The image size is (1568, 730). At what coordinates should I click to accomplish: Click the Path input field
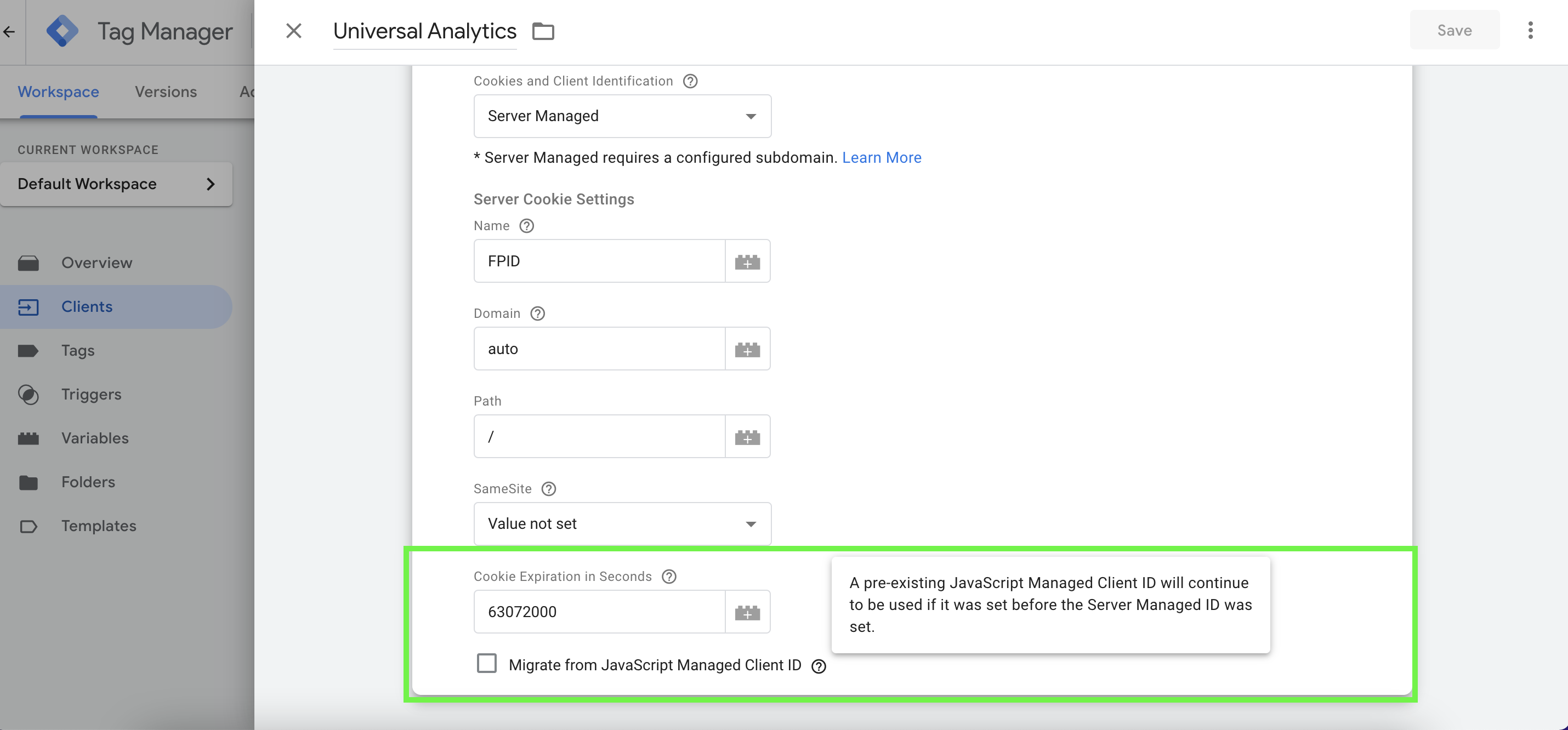click(599, 436)
